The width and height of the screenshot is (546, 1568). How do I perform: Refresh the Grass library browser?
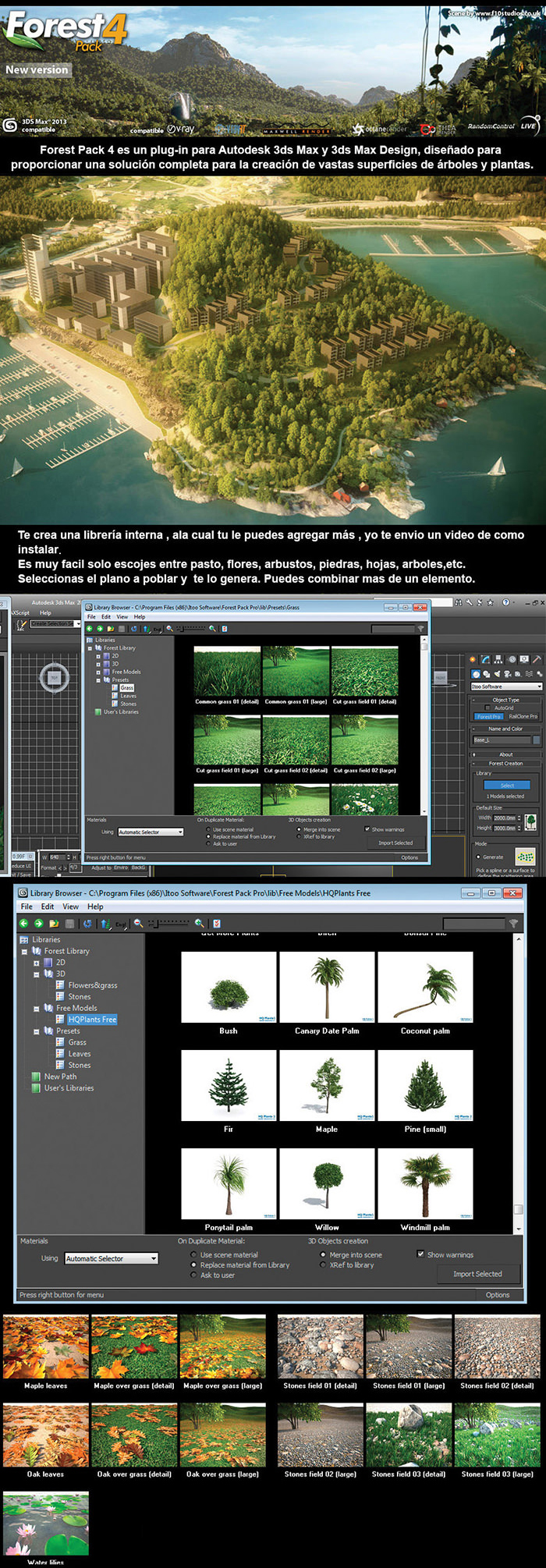pos(134,629)
